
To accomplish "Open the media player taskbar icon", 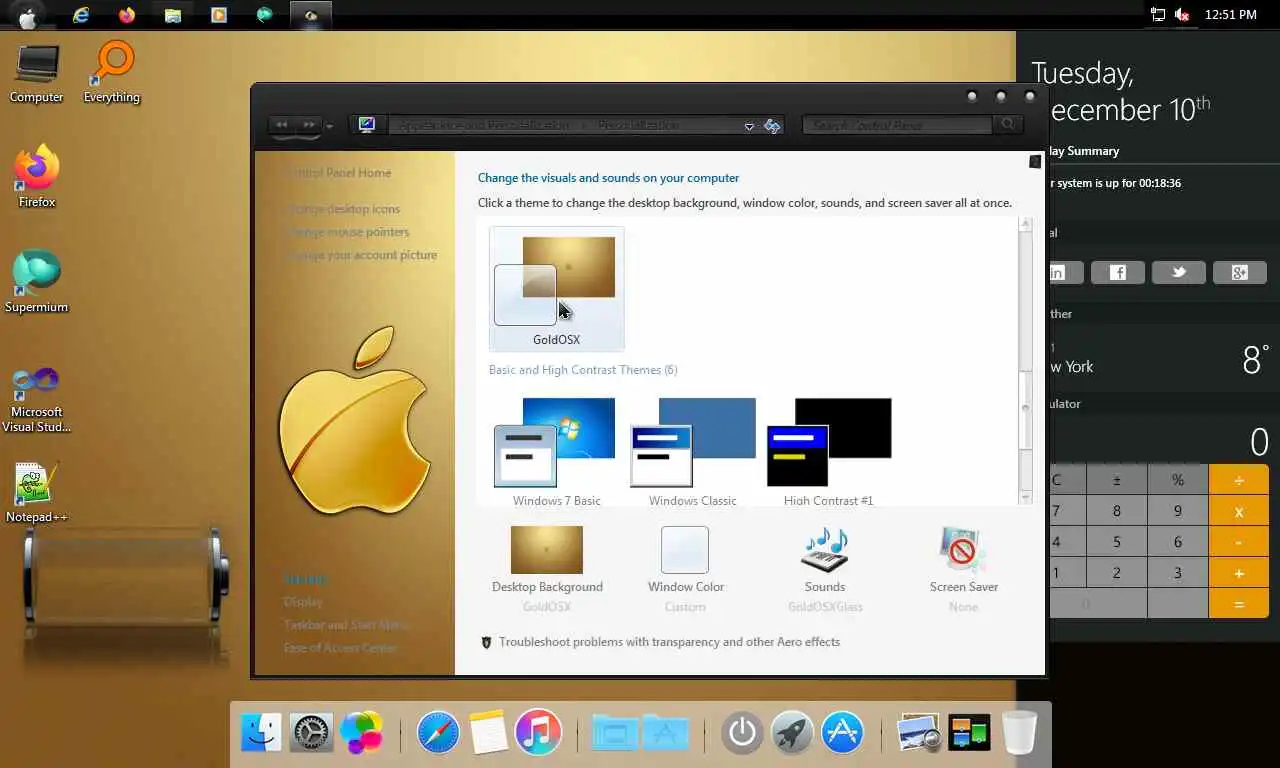I will click(219, 15).
